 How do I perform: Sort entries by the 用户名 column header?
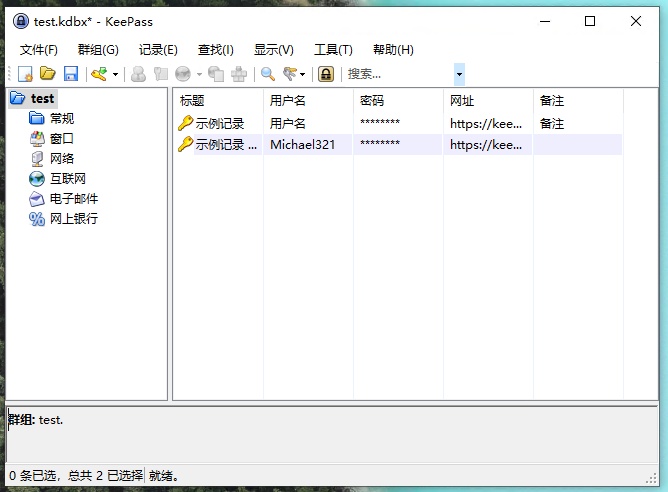[288, 101]
